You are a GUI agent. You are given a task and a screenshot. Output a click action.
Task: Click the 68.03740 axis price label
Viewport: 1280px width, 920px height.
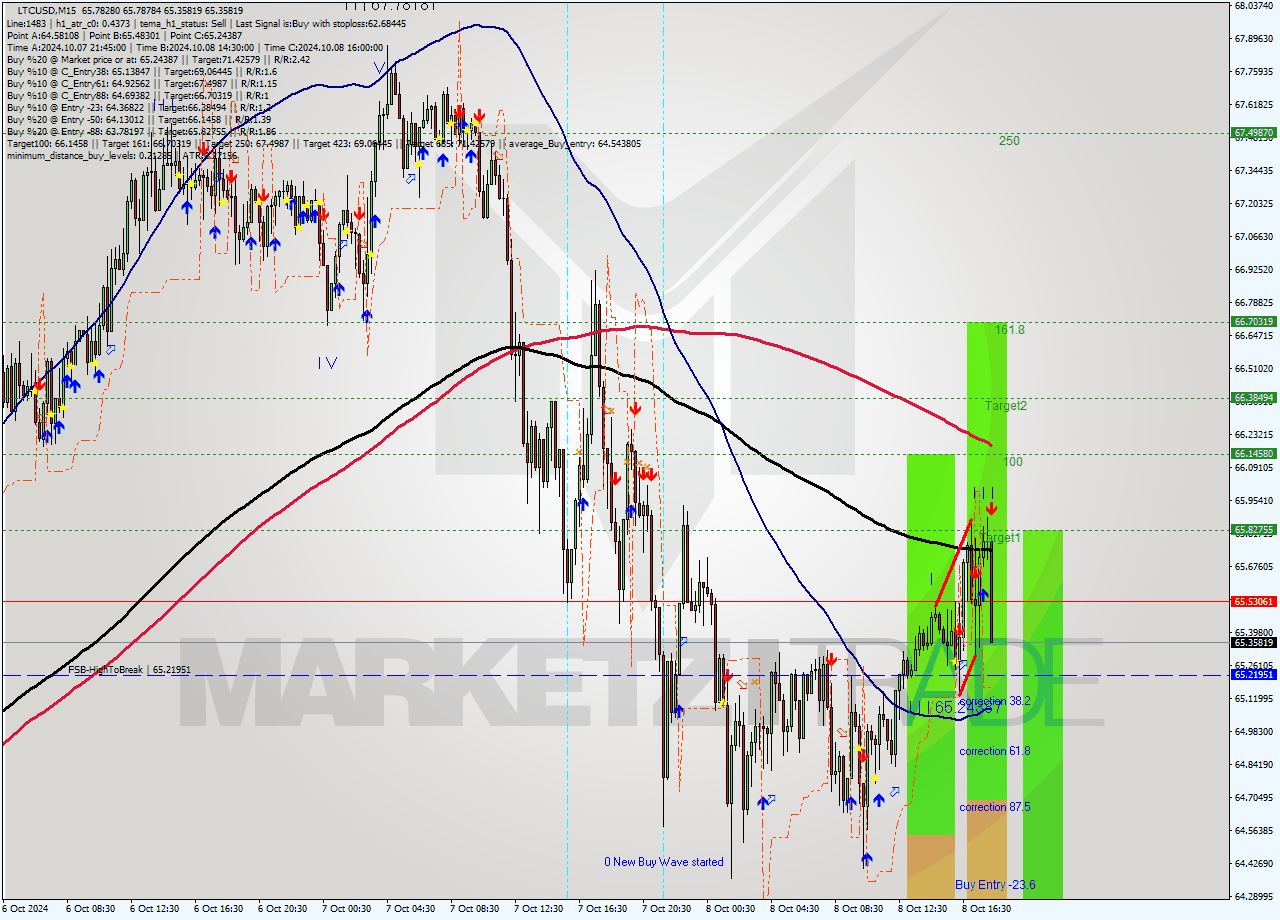1254,6
